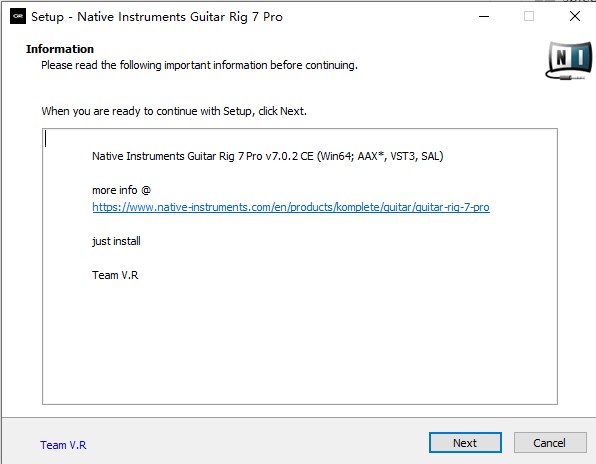Open the native-instruments.com Guitar Rig 7 Pro link
Screen dimensions: 596x464
click(291, 207)
